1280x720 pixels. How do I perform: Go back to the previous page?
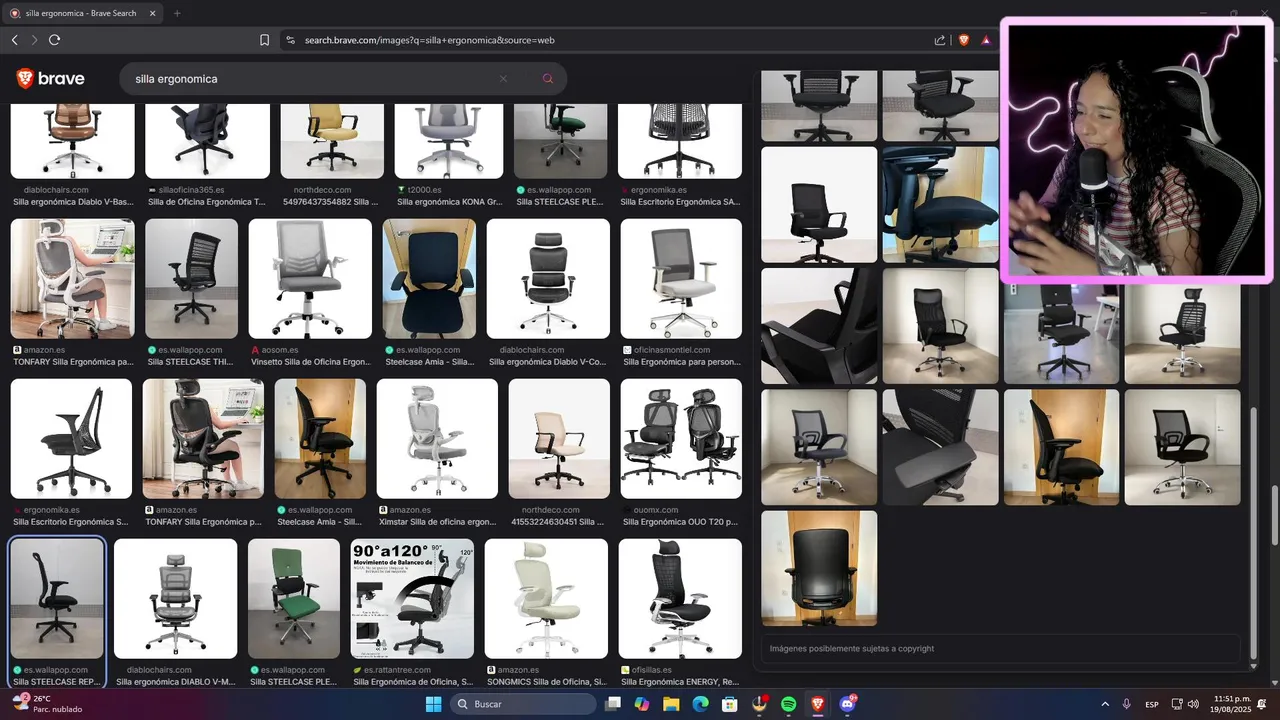pos(15,40)
